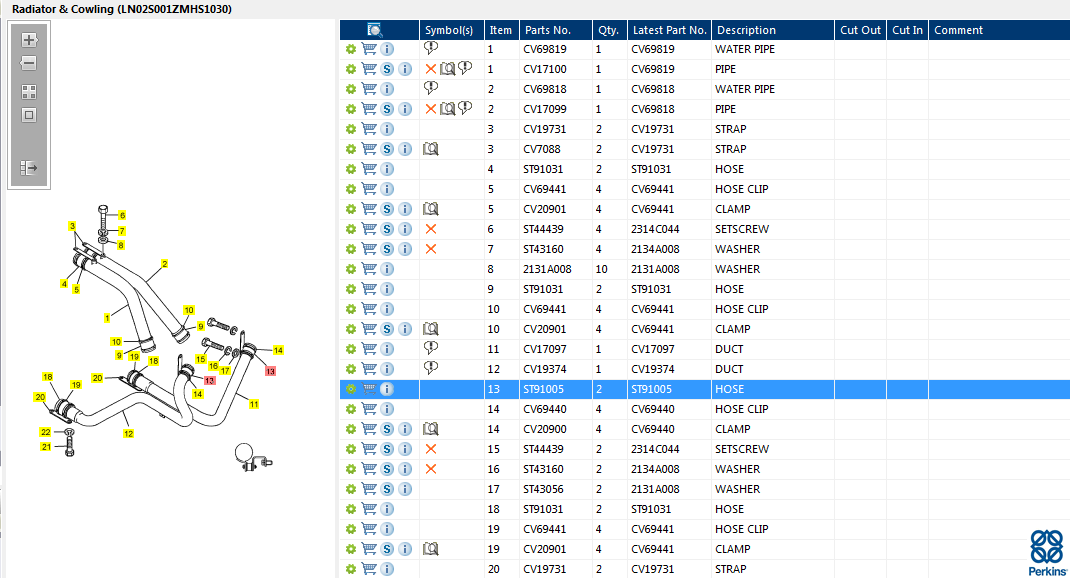Add CV69441 item 5 HOSE CLIP to cart
This screenshot has height=578, width=1070.
(368, 189)
